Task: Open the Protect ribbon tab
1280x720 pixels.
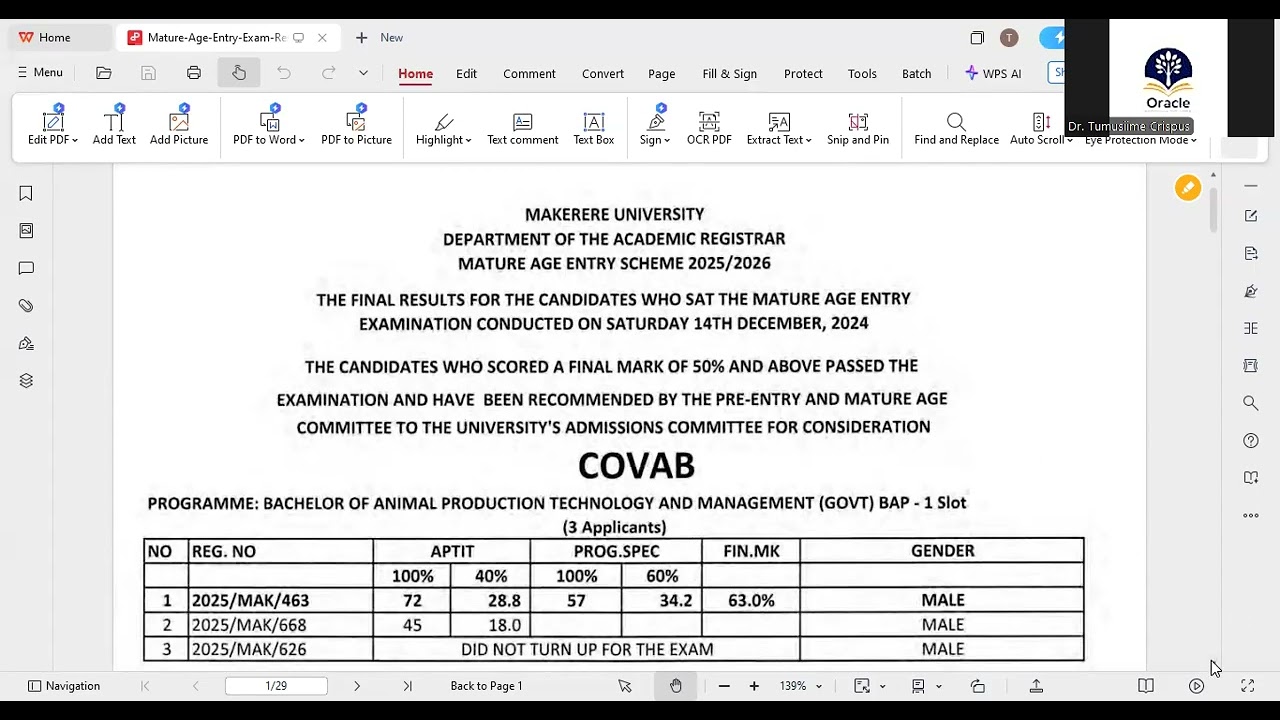Action: [803, 74]
